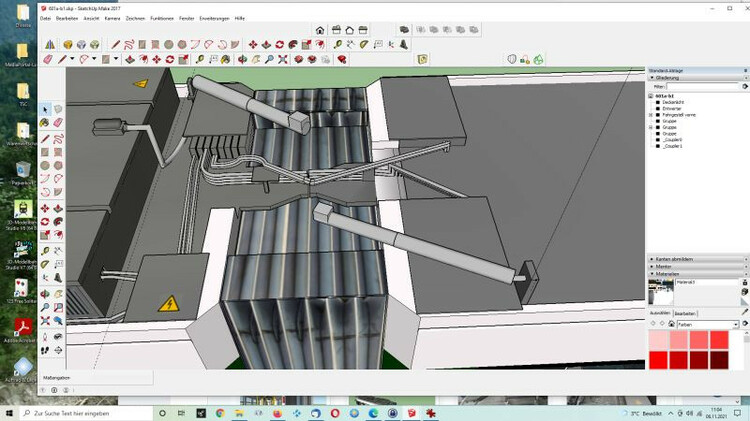Click the current material preview thumbnail

(661, 292)
